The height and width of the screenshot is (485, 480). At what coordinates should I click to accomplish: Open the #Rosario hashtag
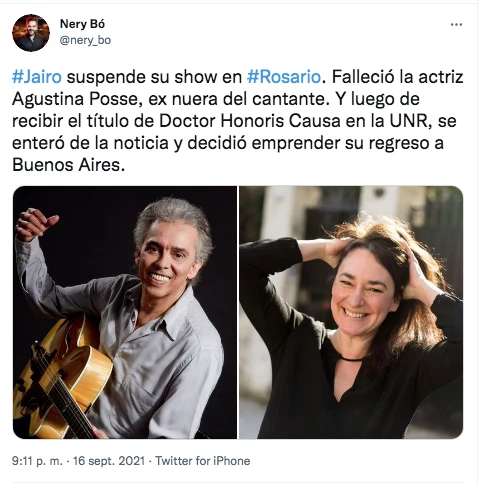pyautogui.click(x=284, y=77)
